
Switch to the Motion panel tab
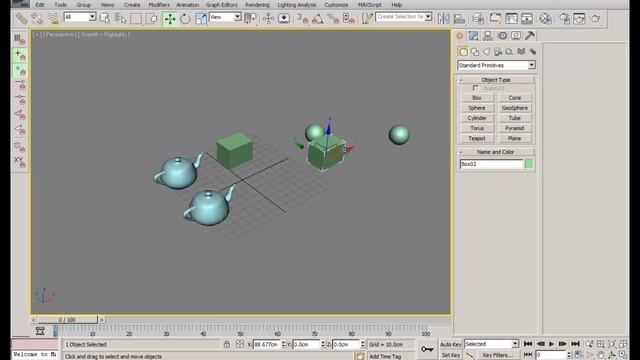(502, 36)
